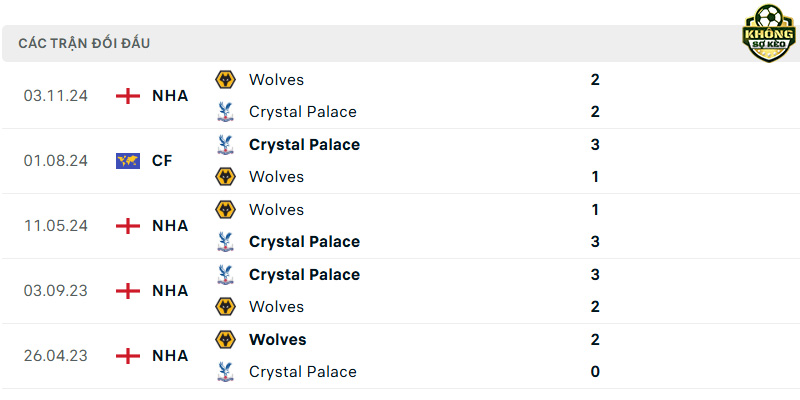Open the Các Trận Đối Đầu section header

[x=84, y=43]
